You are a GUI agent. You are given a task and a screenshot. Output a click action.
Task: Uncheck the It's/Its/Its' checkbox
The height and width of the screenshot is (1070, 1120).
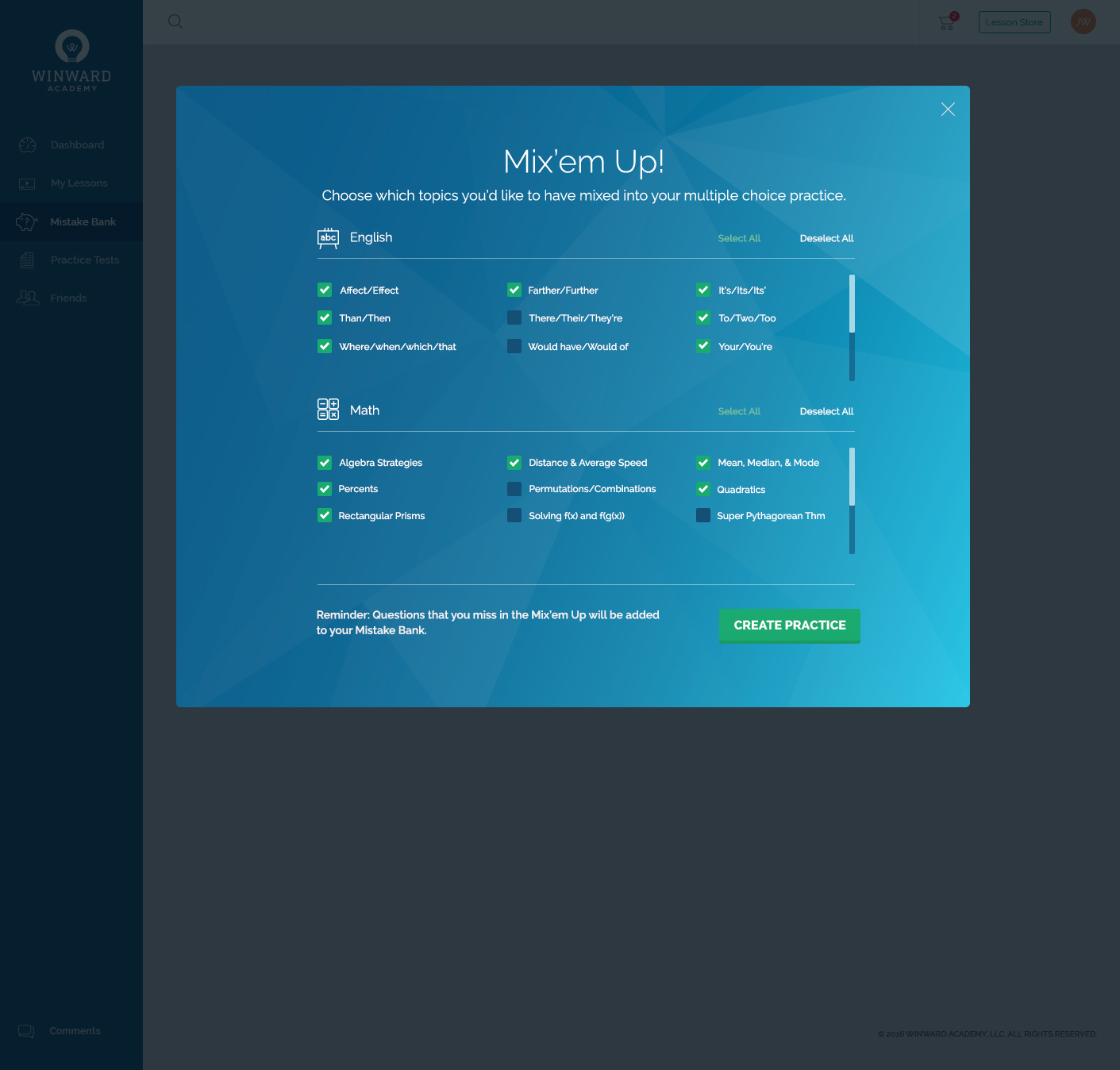coord(703,290)
